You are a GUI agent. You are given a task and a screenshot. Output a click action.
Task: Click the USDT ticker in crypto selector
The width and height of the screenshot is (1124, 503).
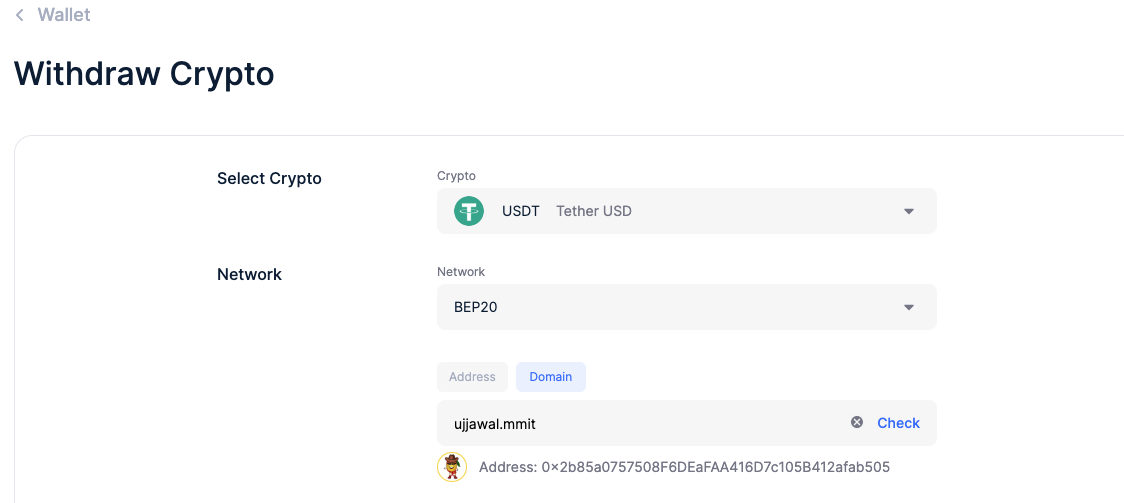coord(520,211)
